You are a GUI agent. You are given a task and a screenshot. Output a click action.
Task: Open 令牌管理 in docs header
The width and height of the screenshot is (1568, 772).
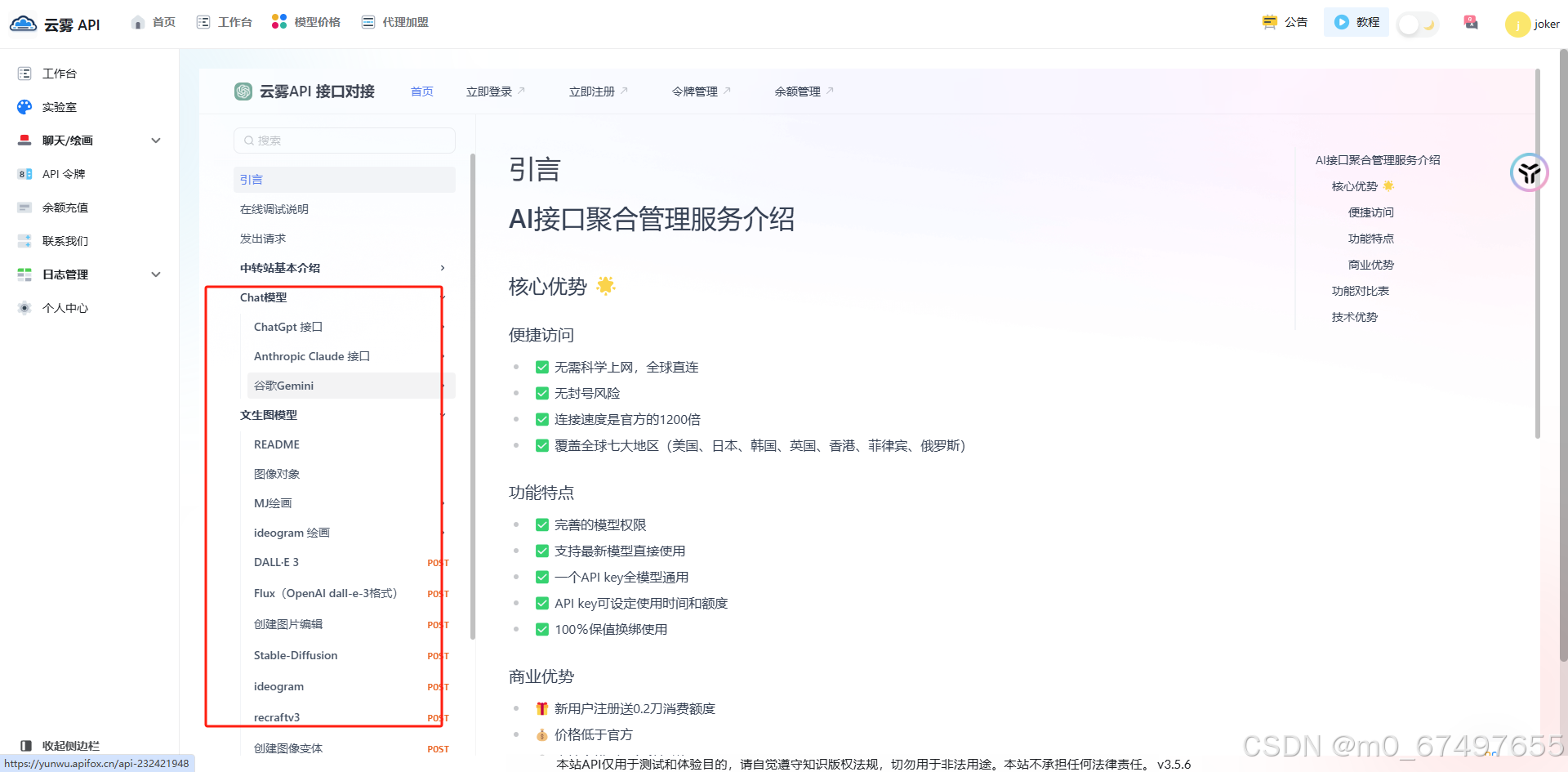pos(701,91)
